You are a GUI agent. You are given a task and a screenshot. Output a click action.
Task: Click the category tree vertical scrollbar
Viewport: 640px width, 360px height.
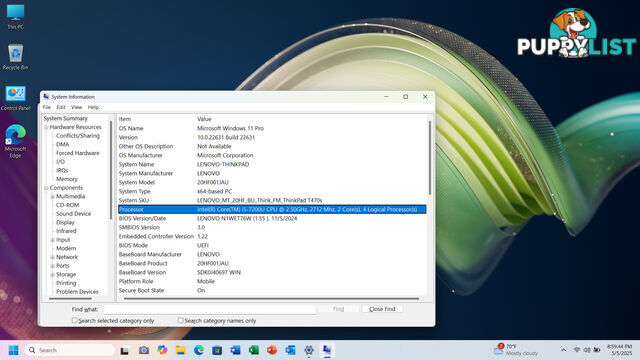[x=111, y=170]
